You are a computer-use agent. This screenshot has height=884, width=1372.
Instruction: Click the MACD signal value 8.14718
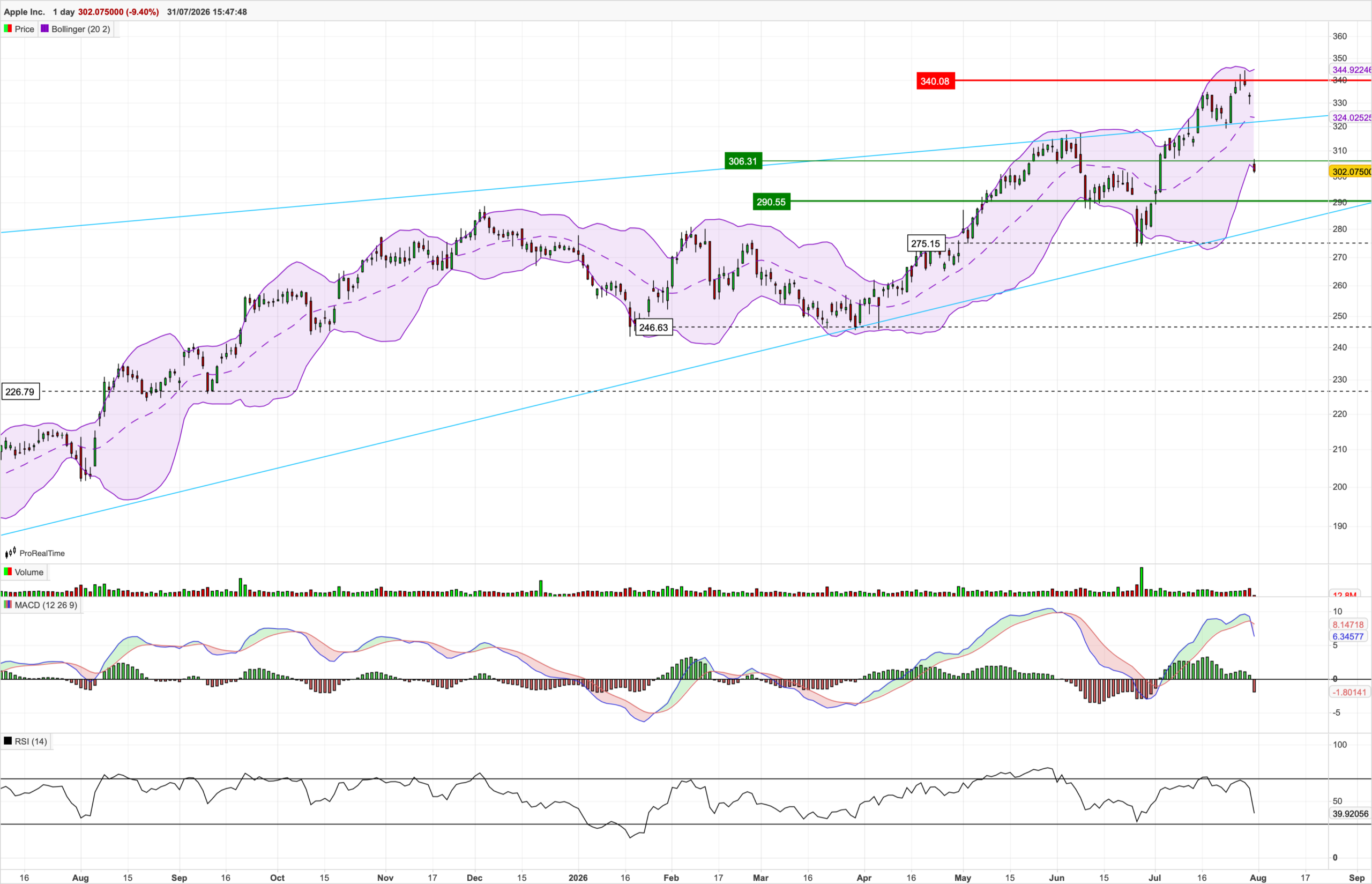[1348, 625]
